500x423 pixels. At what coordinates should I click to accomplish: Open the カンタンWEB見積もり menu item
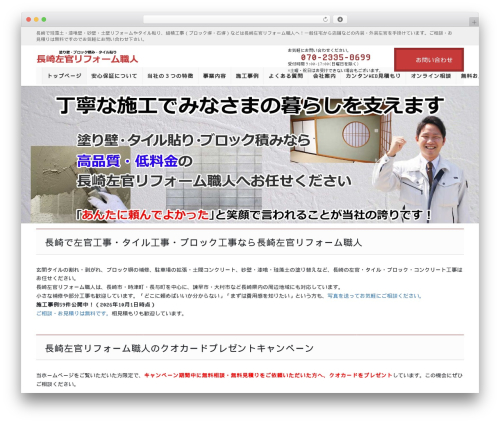click(373, 76)
